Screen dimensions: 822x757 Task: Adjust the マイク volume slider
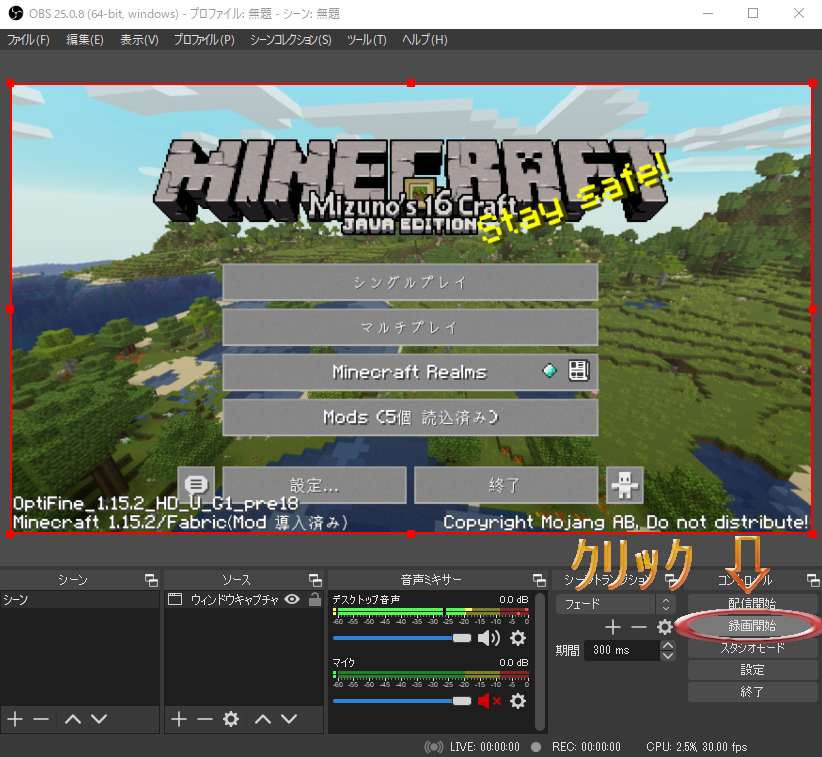point(402,701)
